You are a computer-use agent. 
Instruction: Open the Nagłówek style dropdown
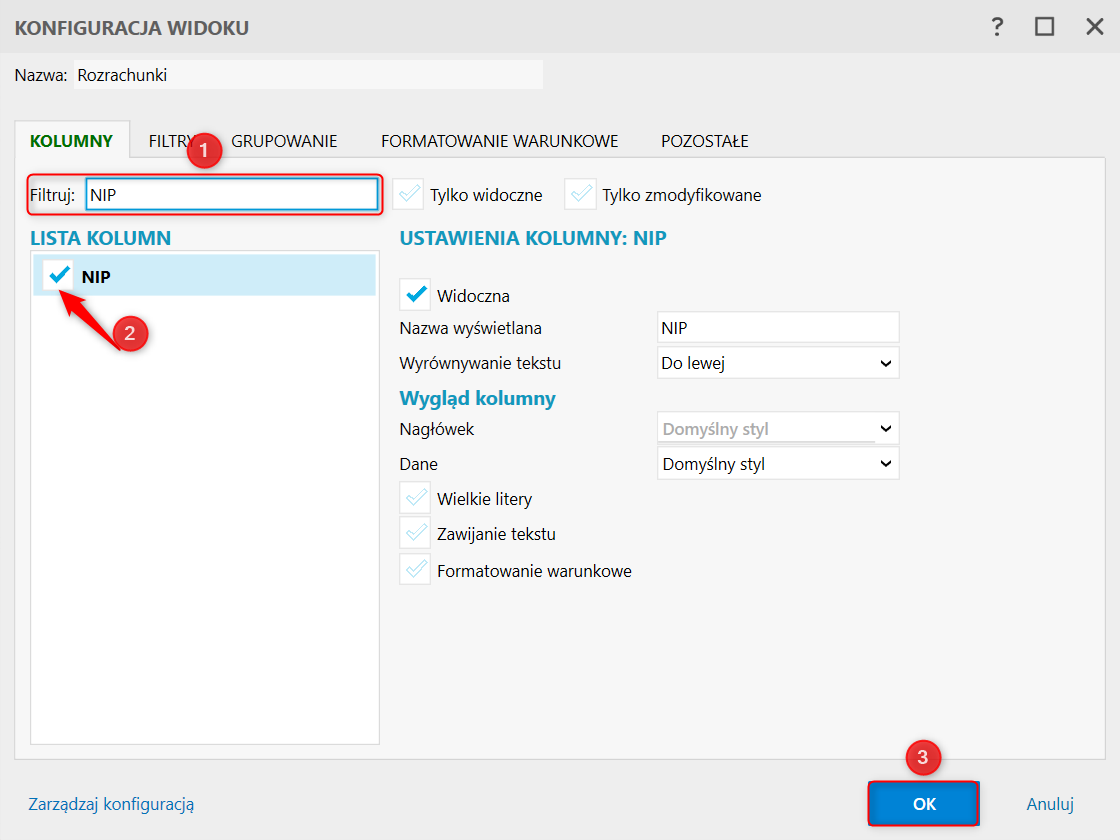click(x=778, y=429)
